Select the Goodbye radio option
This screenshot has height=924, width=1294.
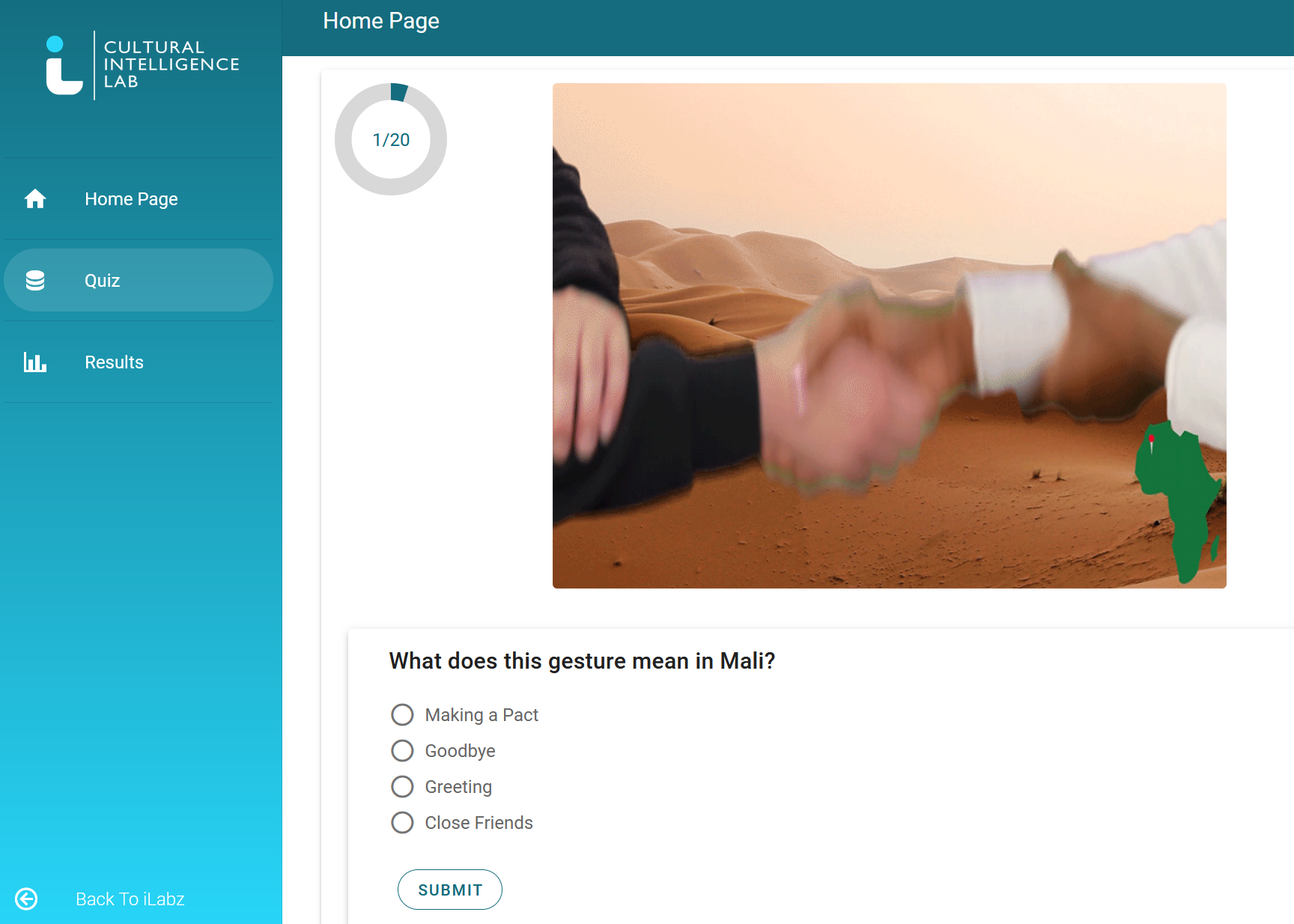coord(402,750)
